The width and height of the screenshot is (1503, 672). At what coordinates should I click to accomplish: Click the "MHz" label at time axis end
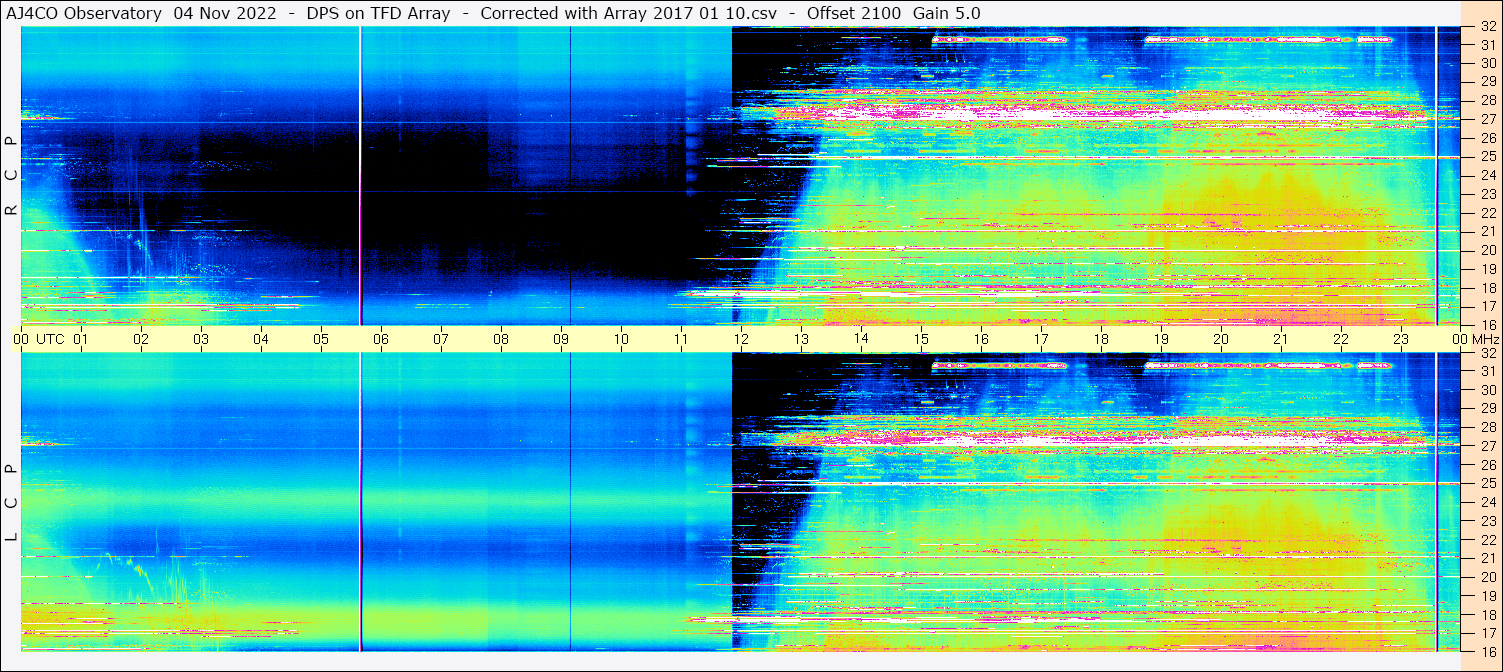pos(1485,339)
